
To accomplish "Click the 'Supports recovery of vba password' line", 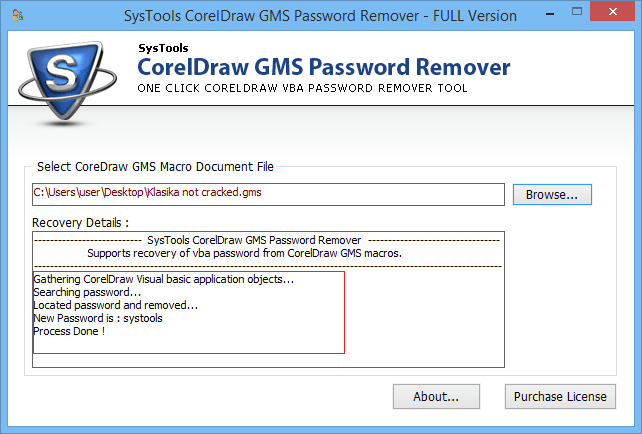I will coord(267,253).
